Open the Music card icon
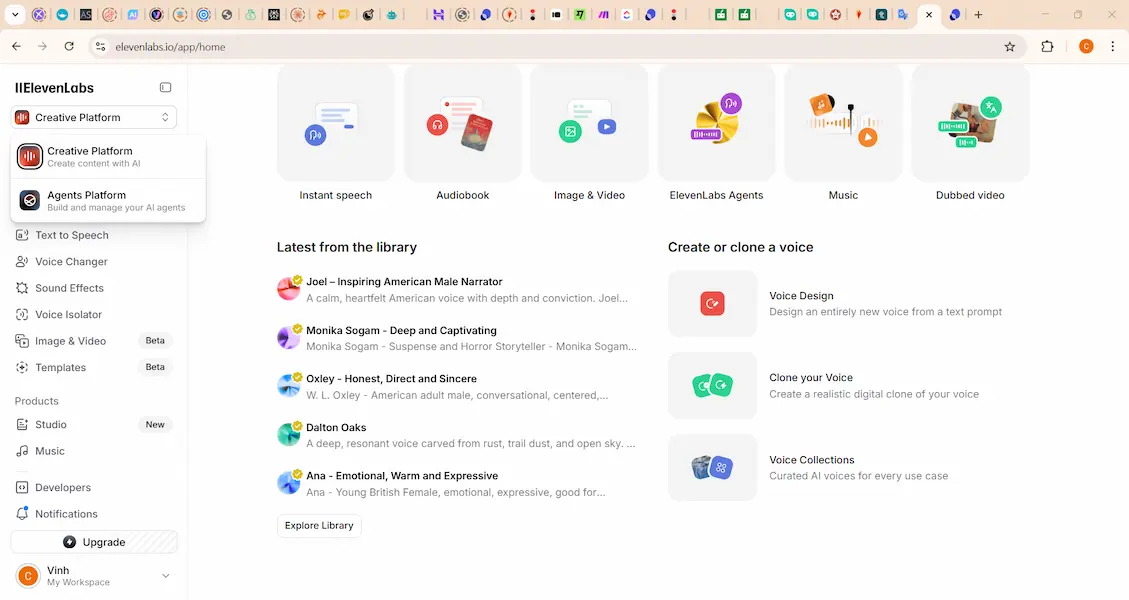The height and width of the screenshot is (600, 1129). click(x=843, y=124)
